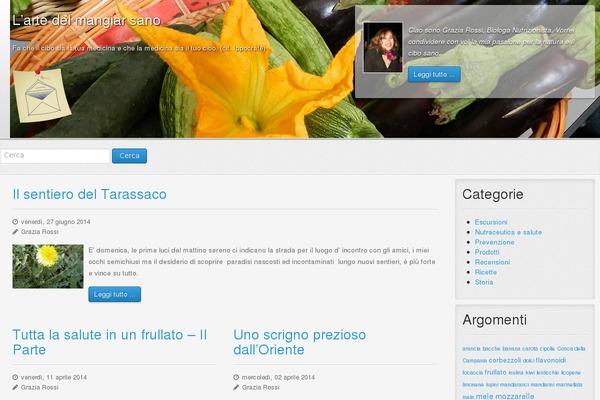The height and width of the screenshot is (400, 600).
Task: Select the mandarini tag
Action: (542, 384)
